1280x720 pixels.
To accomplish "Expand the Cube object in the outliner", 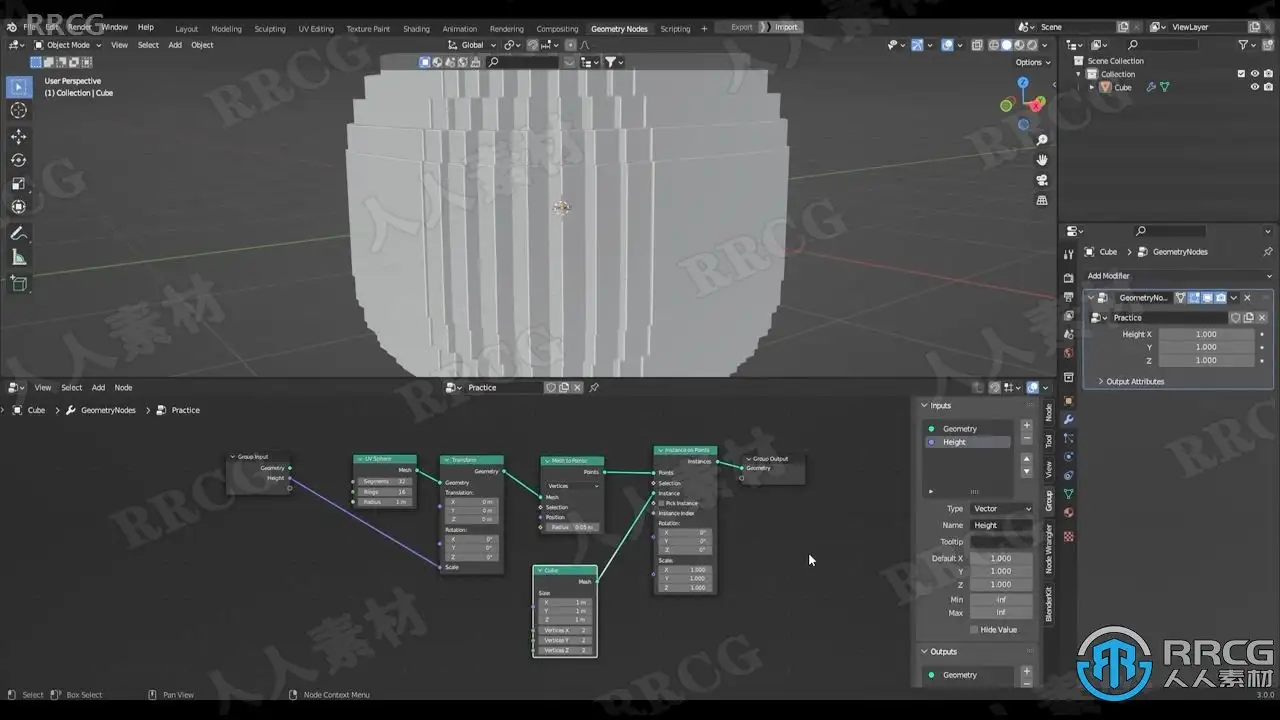I will pos(1093,87).
